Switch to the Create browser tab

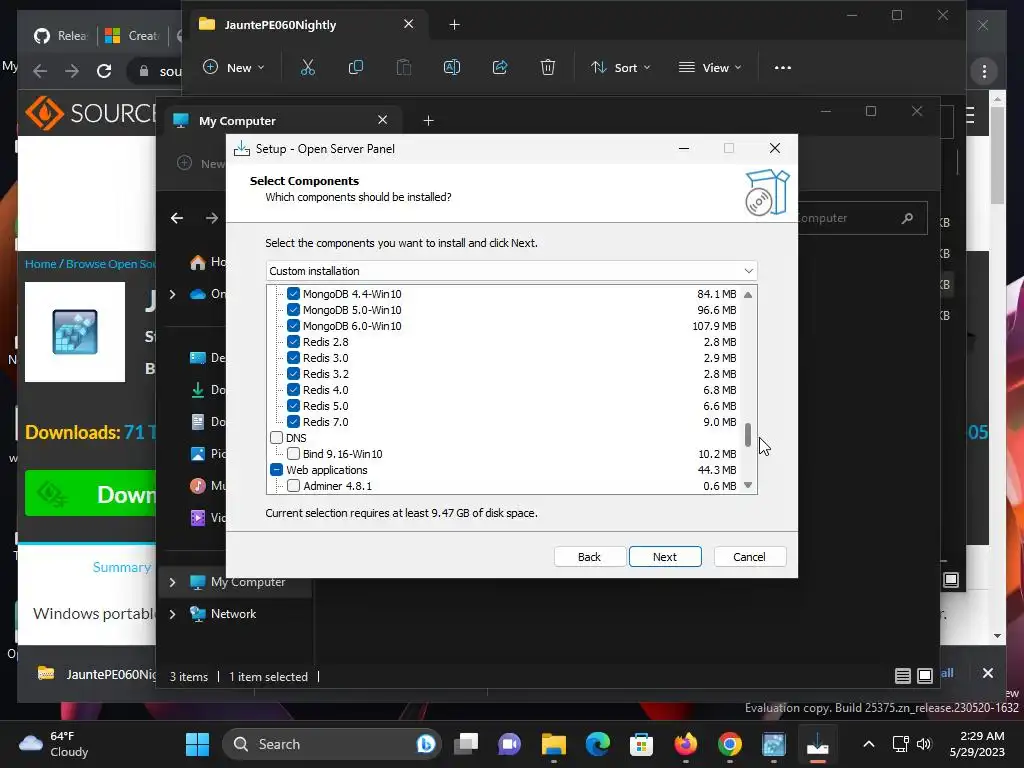[x=133, y=35]
